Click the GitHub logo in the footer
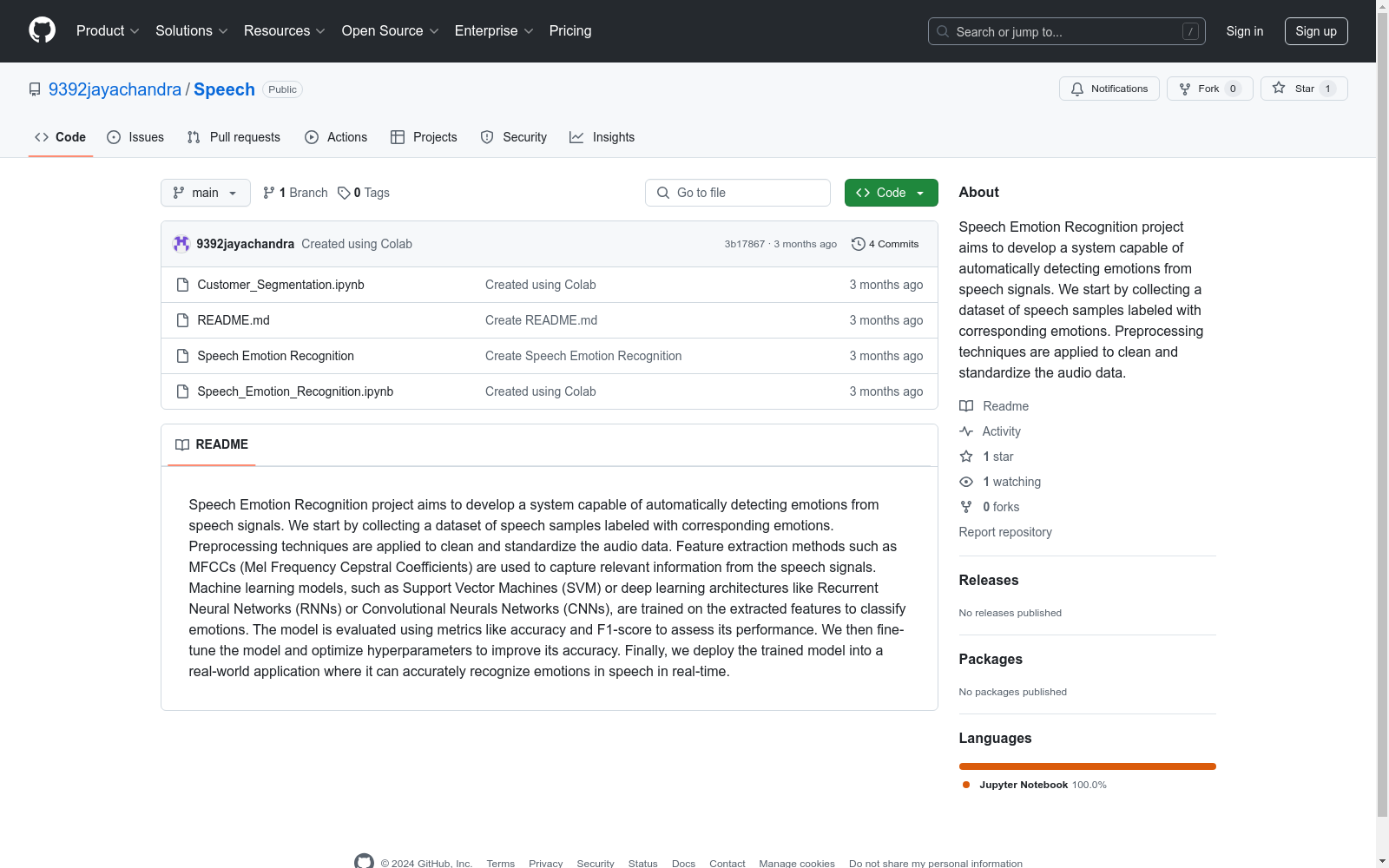1389x868 pixels. tap(364, 862)
